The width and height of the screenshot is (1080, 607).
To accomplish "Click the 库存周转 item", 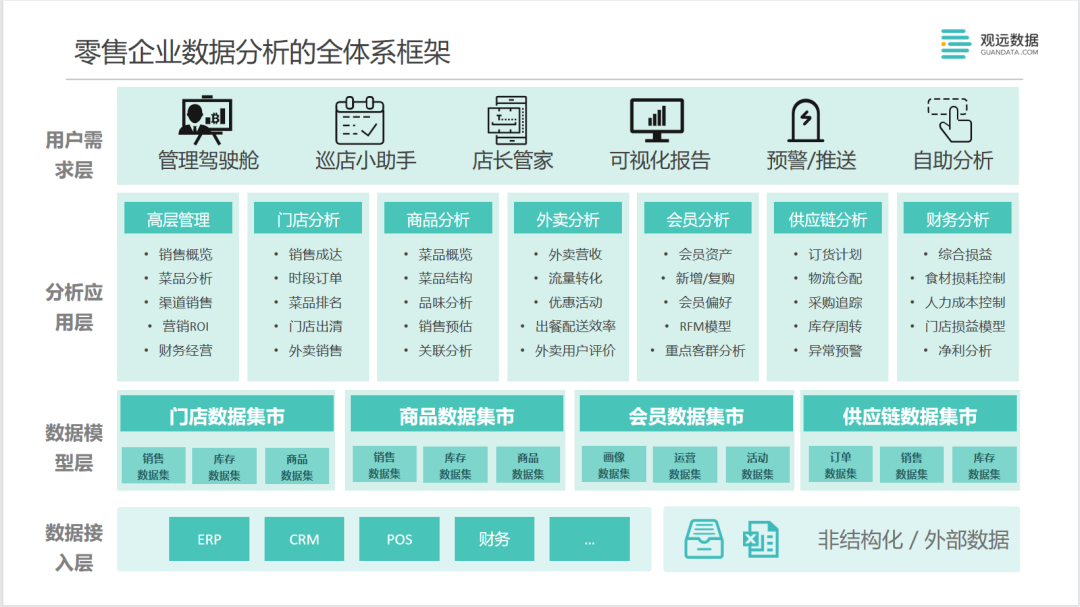I will pyautogui.click(x=835, y=326).
